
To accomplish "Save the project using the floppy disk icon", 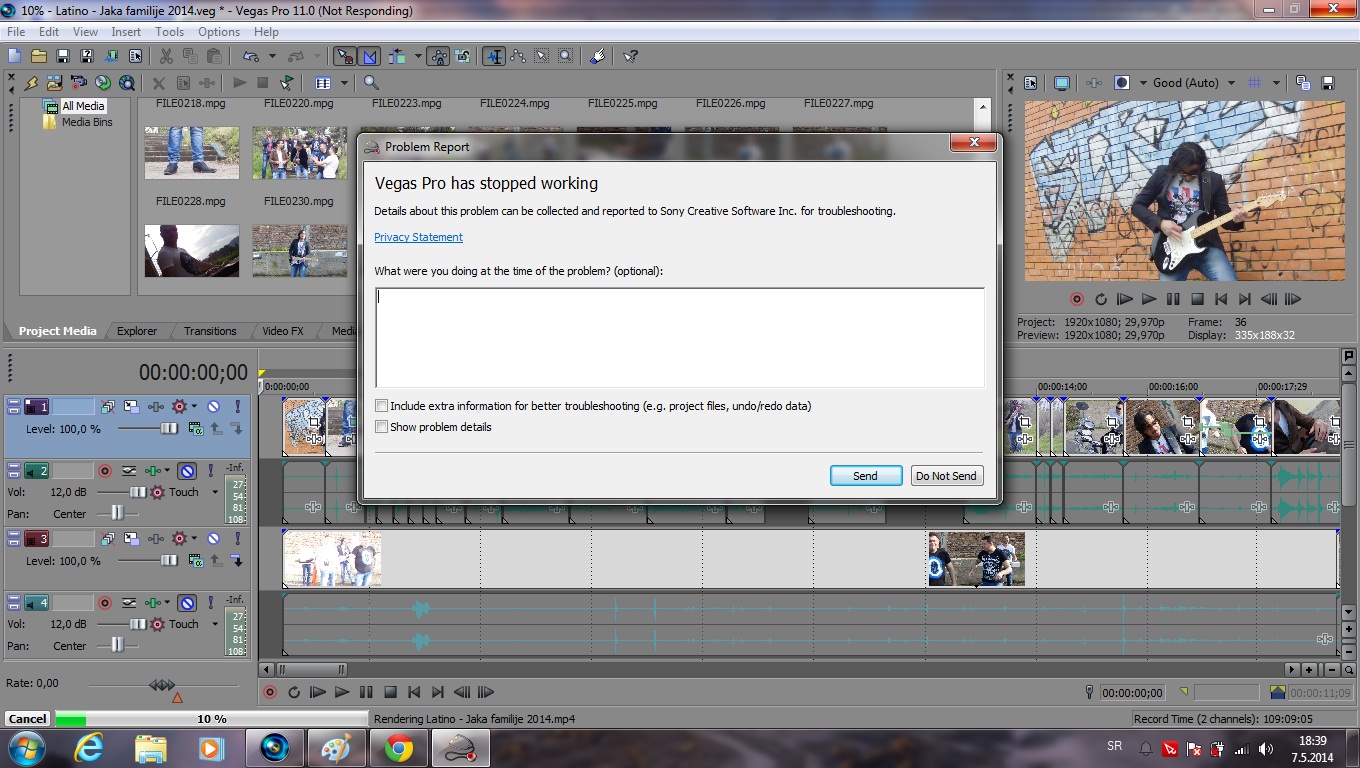I will (63, 56).
